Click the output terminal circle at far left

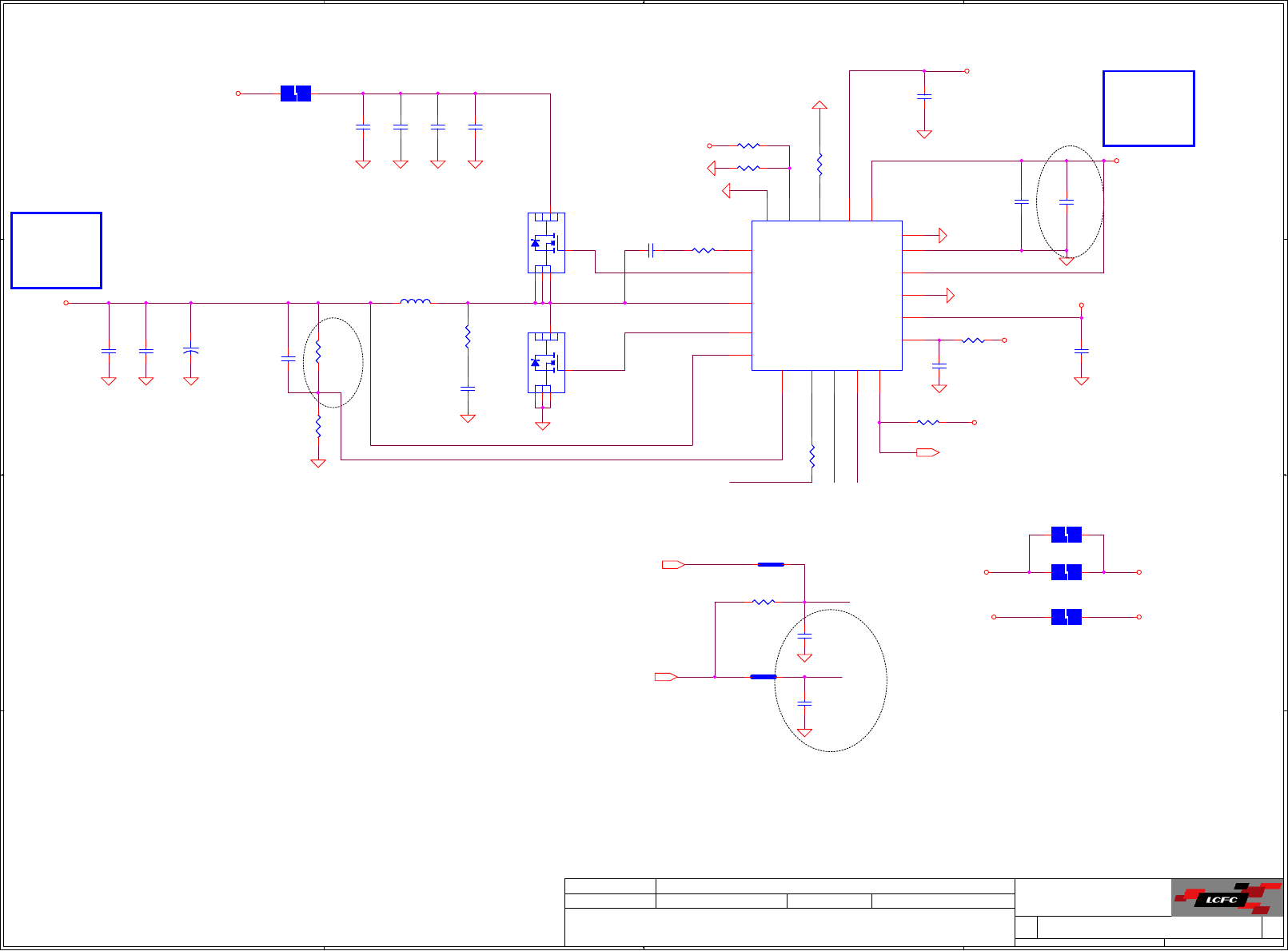click(x=66, y=303)
